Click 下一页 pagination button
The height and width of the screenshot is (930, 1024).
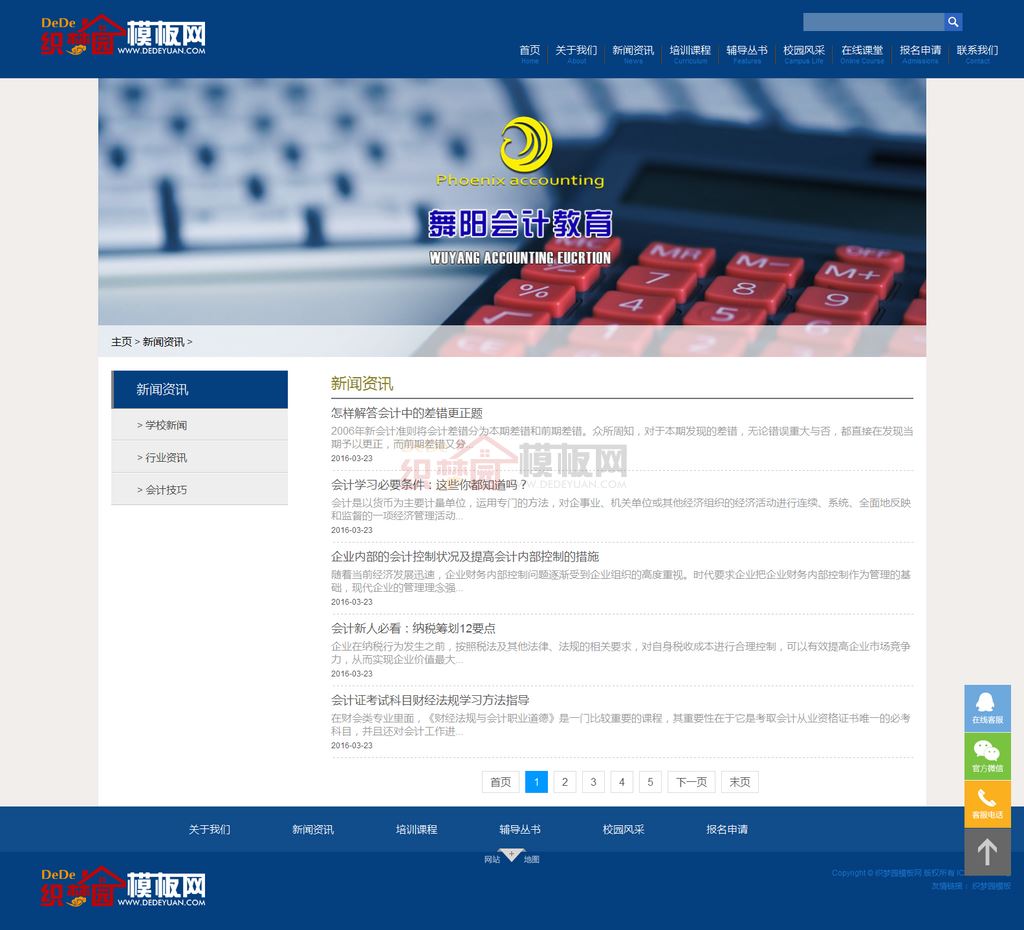691,782
